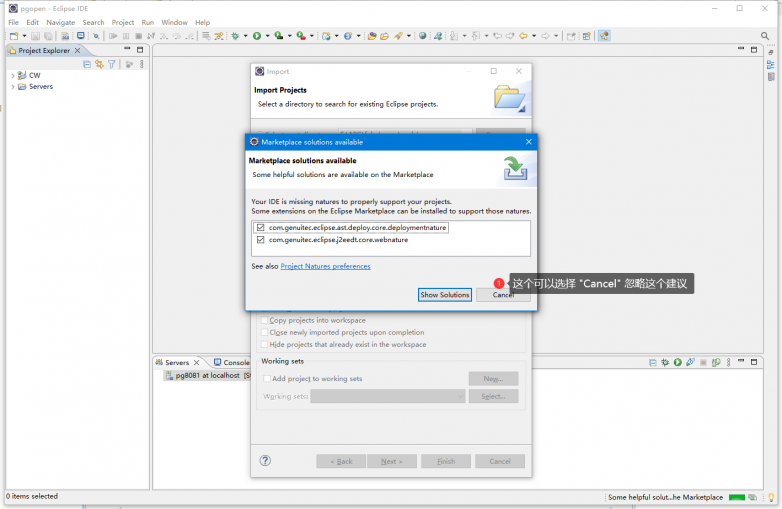Click the filter icon in Project Explorer
The height and width of the screenshot is (509, 782).
coord(112,64)
